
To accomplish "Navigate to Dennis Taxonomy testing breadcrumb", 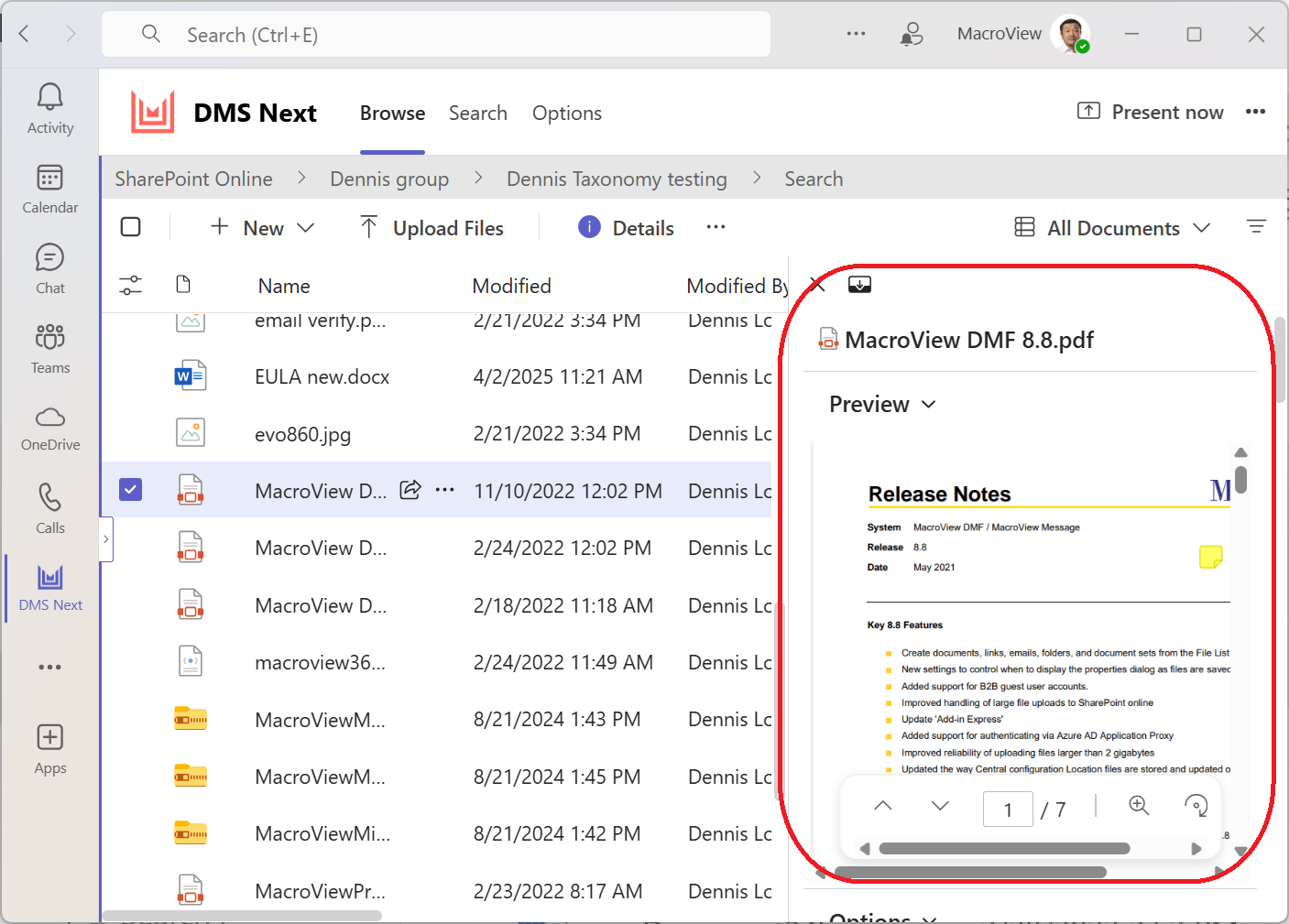I will (617, 179).
